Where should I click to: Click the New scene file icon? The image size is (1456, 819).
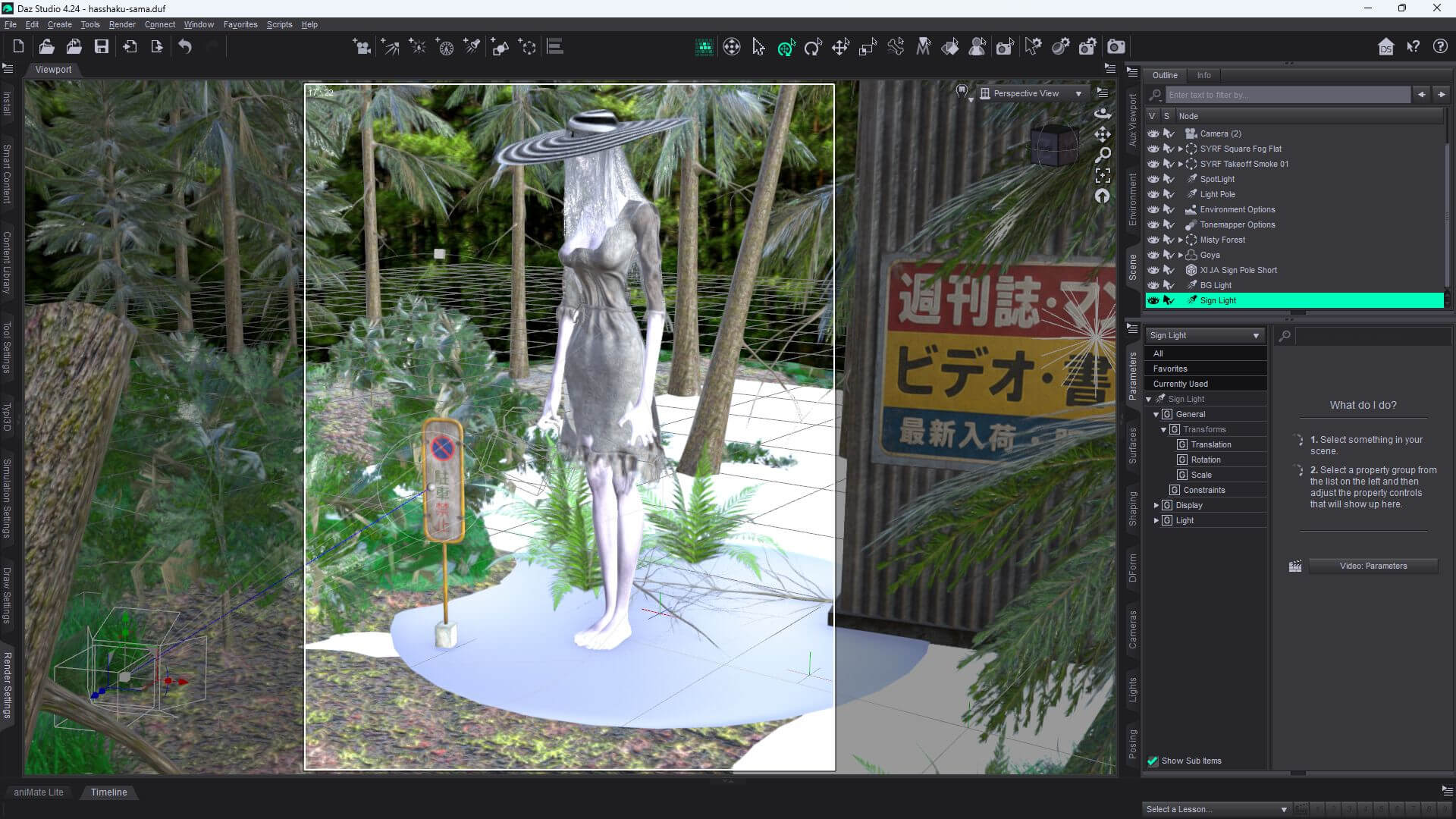[18, 47]
